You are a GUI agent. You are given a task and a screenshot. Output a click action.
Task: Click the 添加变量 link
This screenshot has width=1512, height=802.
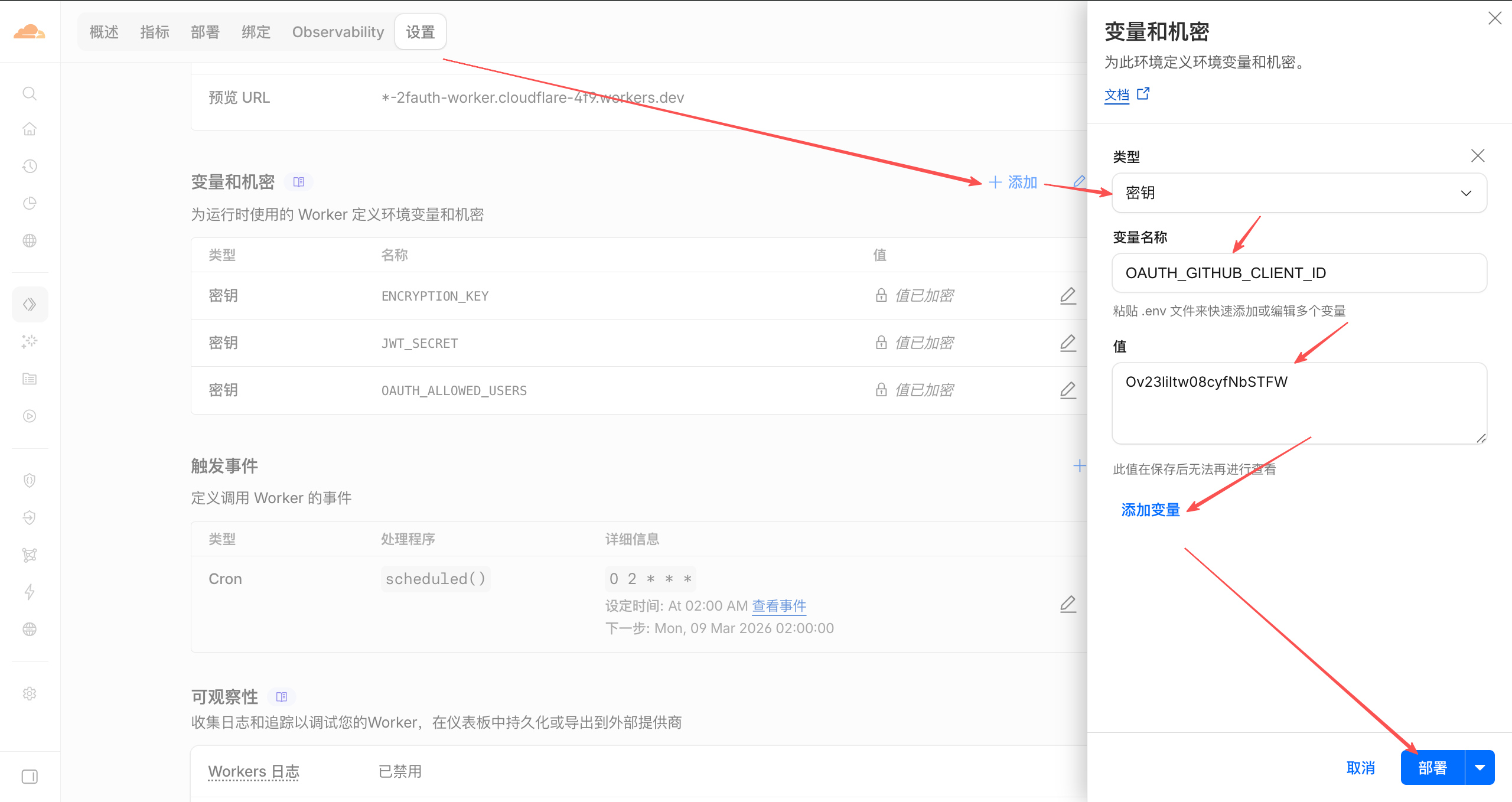1150,510
